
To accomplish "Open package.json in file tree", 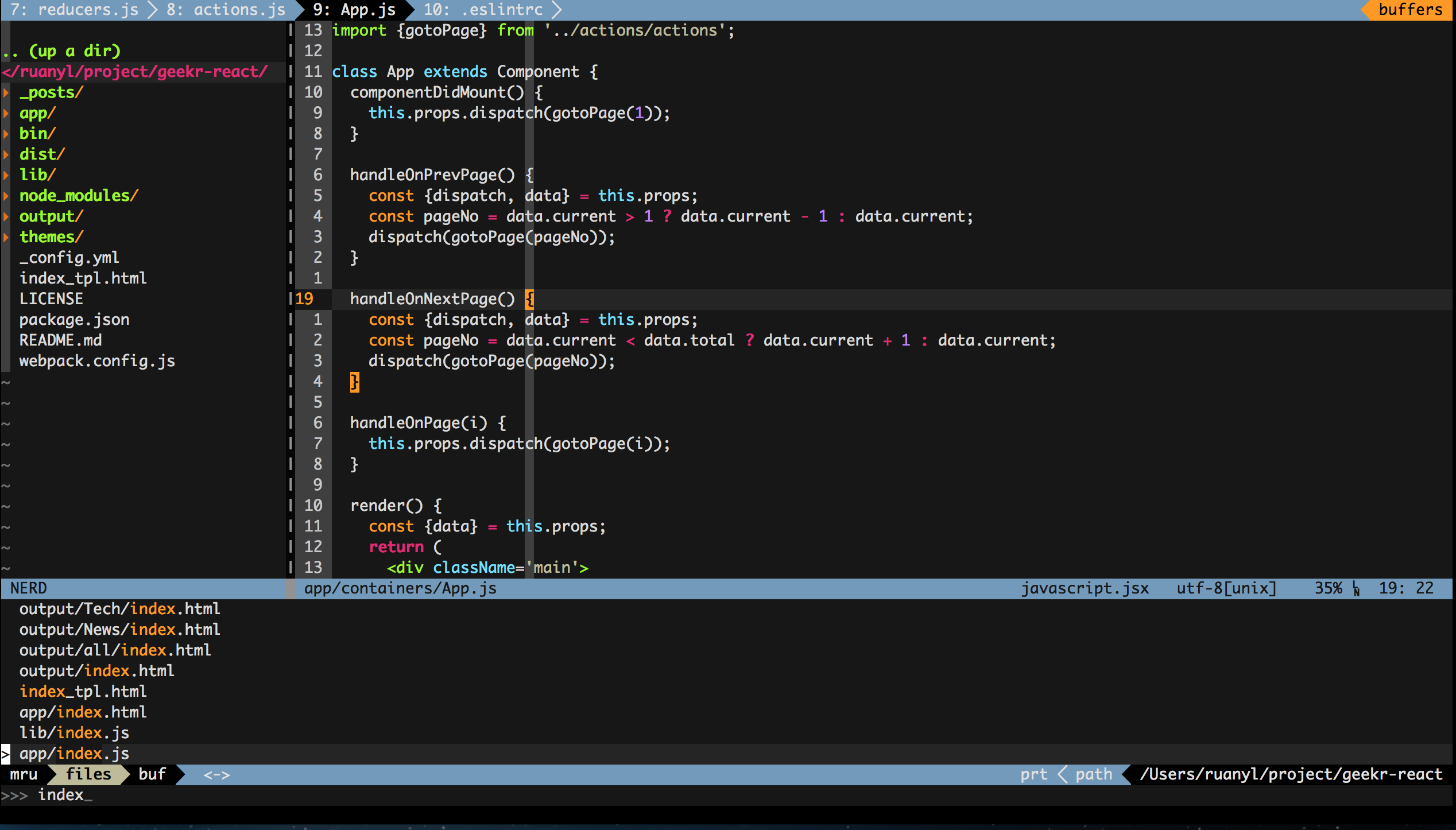I will pyautogui.click(x=74, y=320).
